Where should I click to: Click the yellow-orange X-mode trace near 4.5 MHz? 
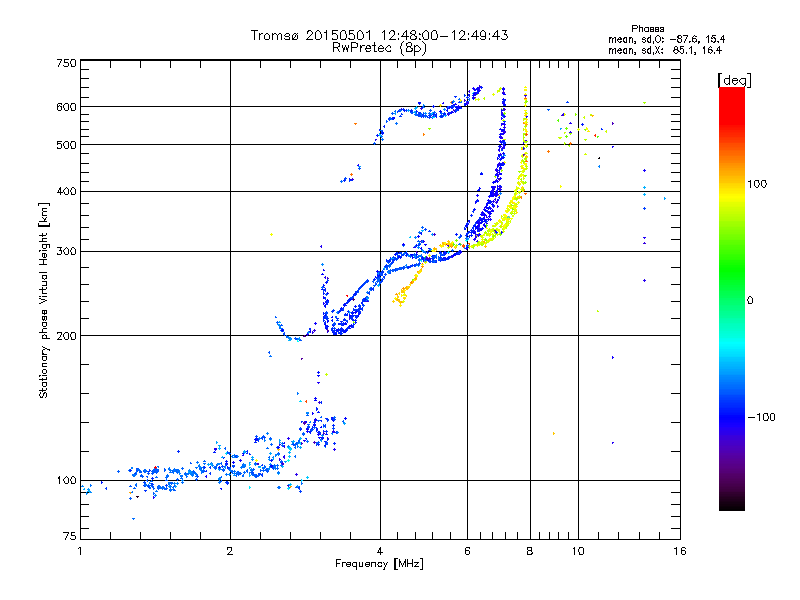tap(408, 286)
